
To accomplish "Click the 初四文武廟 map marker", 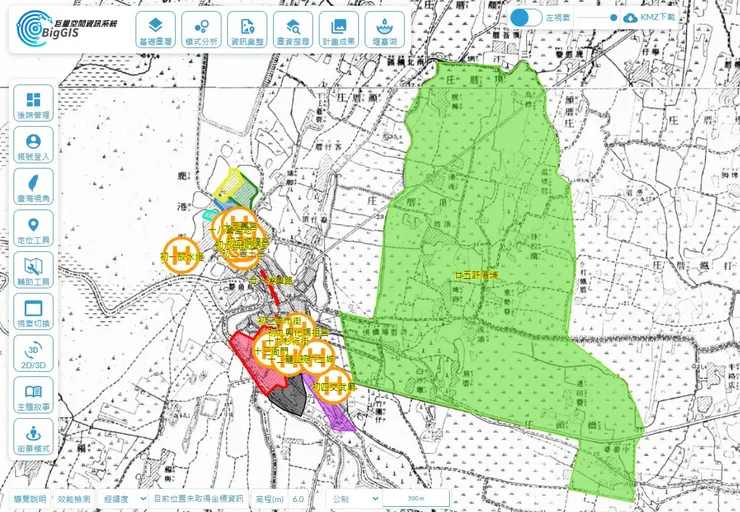I will pos(334,386).
